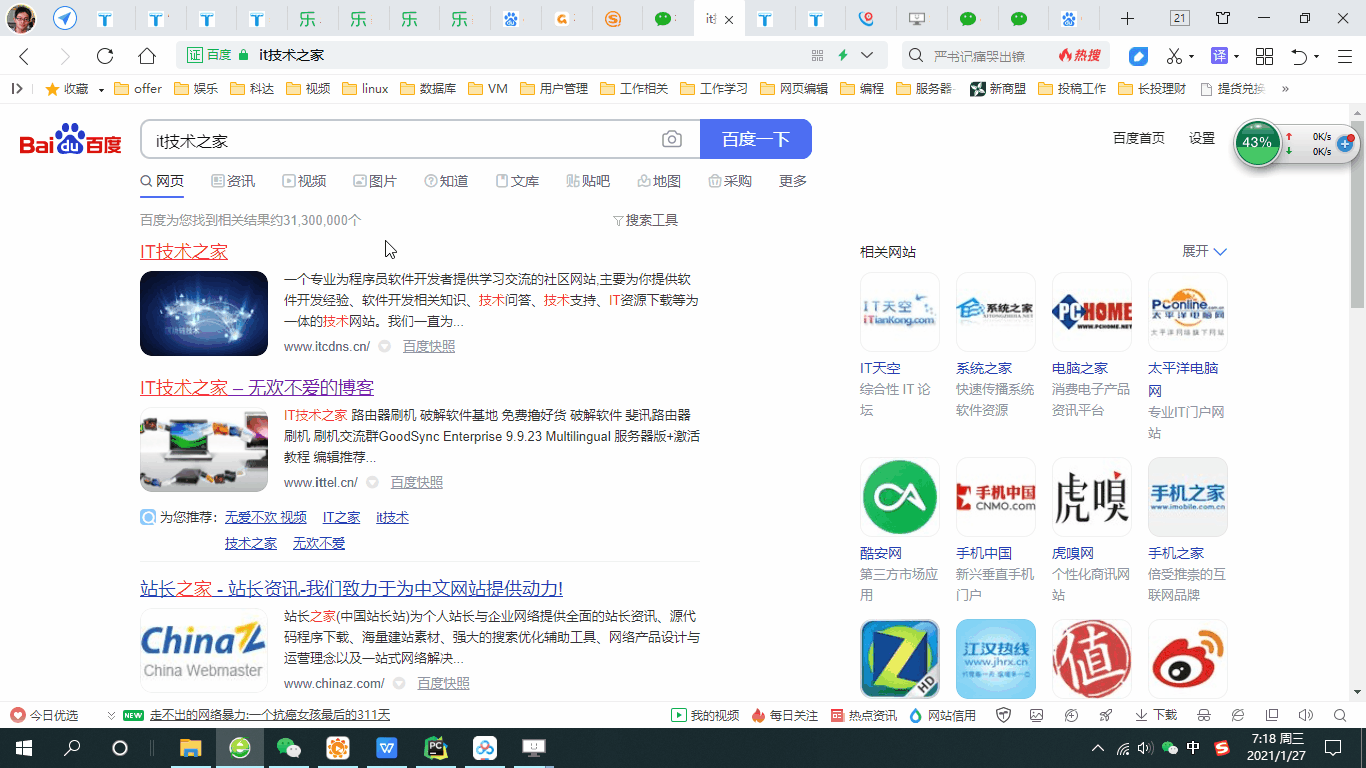The height and width of the screenshot is (768, 1366).
Task: Show more bookmarks with the » overflow arrow
Action: pos(1285,88)
